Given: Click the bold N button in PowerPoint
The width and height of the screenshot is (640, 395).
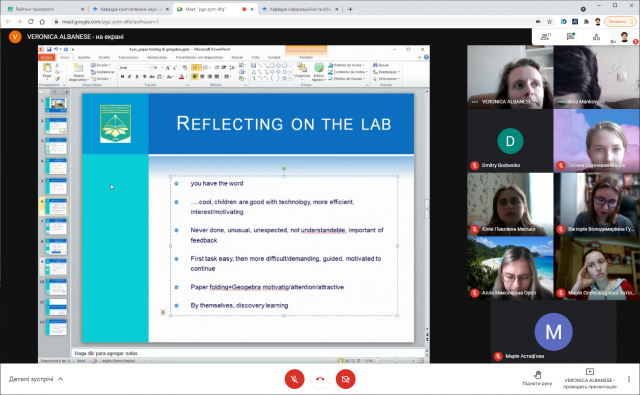Looking at the screenshot, I should 122,77.
